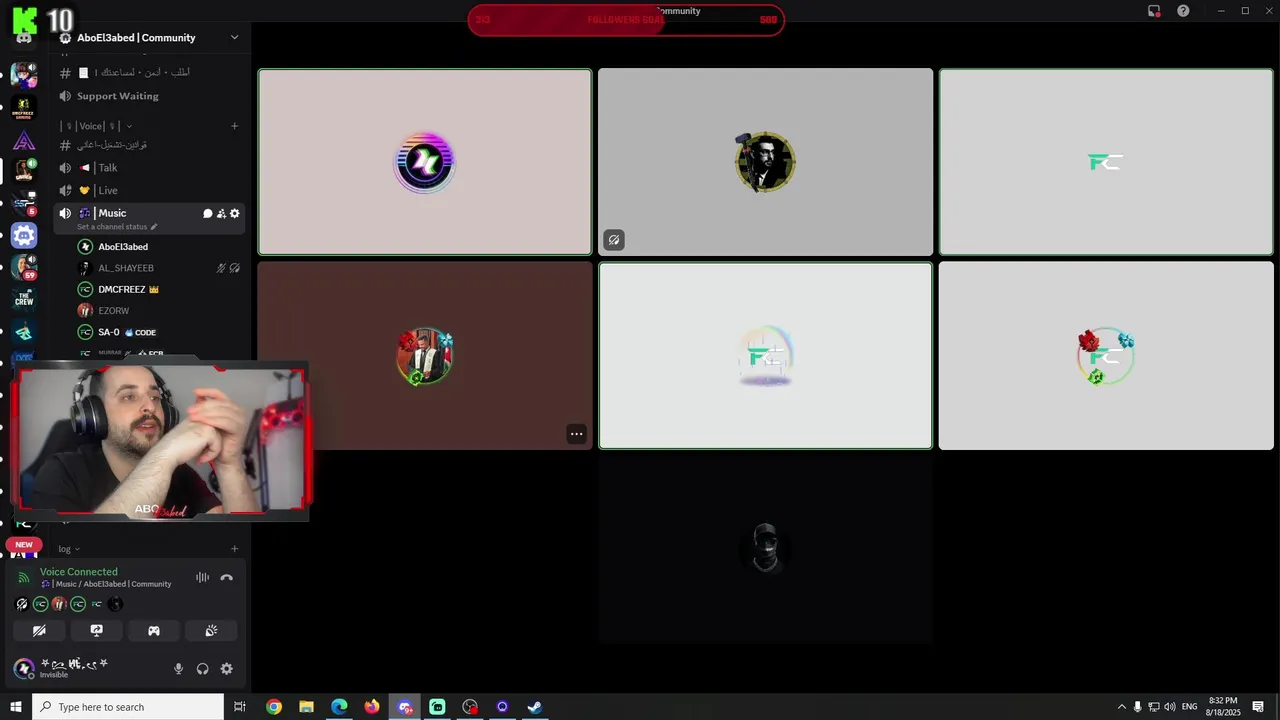This screenshot has height=720, width=1280.
Task: Create an invite for the Music channel
Action: click(221, 213)
